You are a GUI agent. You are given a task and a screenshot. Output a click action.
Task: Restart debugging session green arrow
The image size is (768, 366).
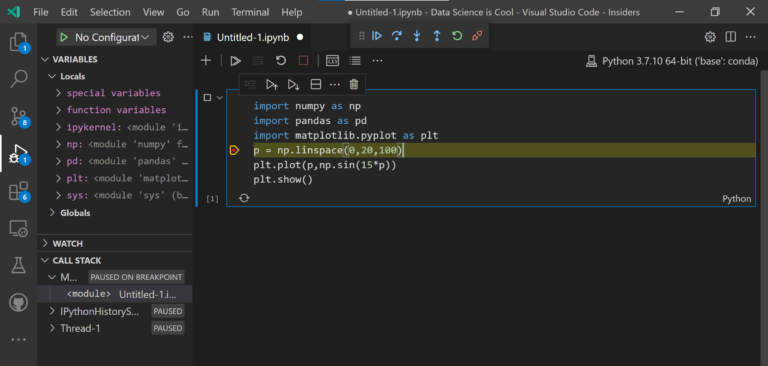pos(457,36)
